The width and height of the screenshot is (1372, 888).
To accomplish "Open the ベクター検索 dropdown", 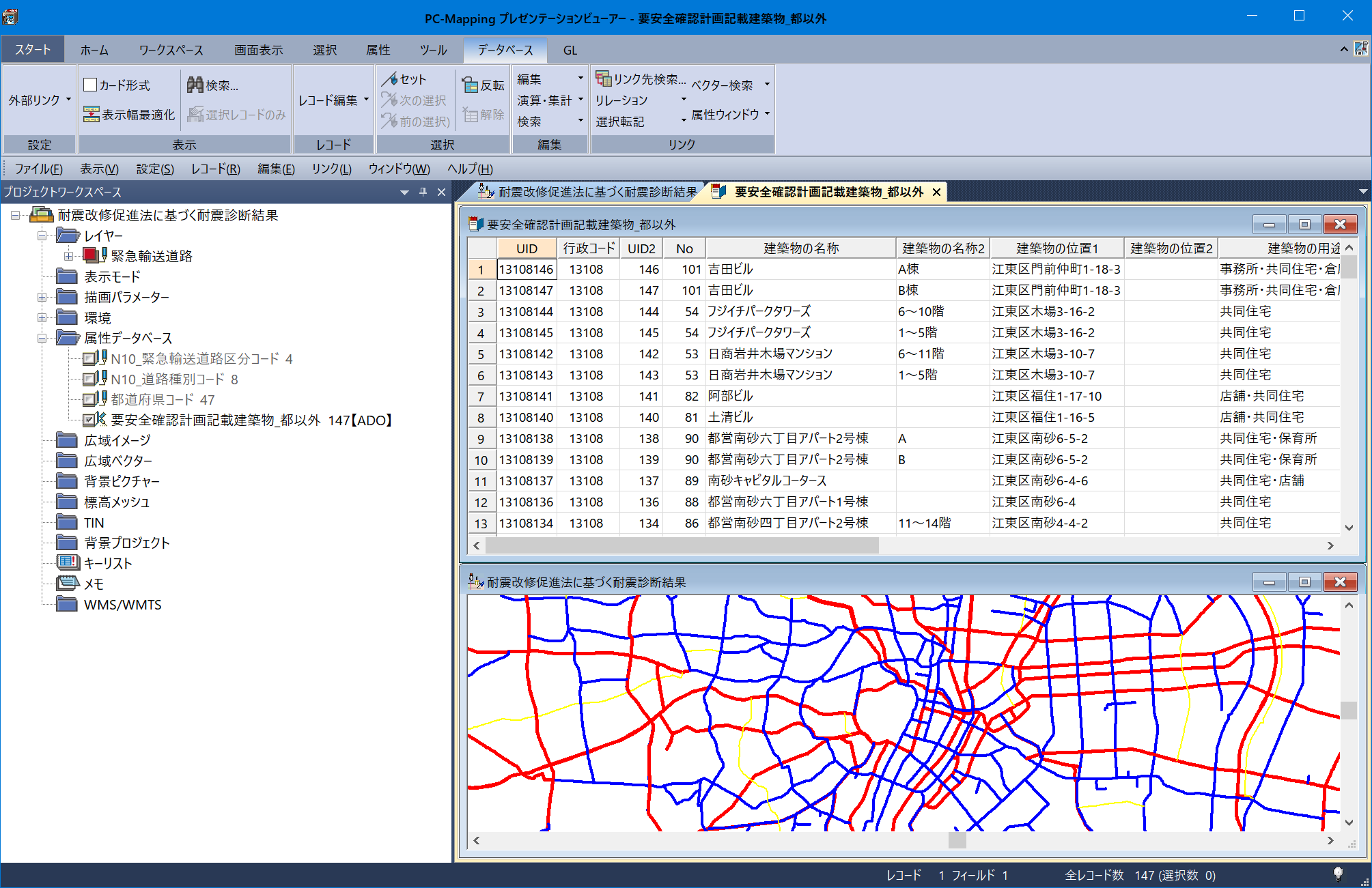I will click(x=730, y=85).
